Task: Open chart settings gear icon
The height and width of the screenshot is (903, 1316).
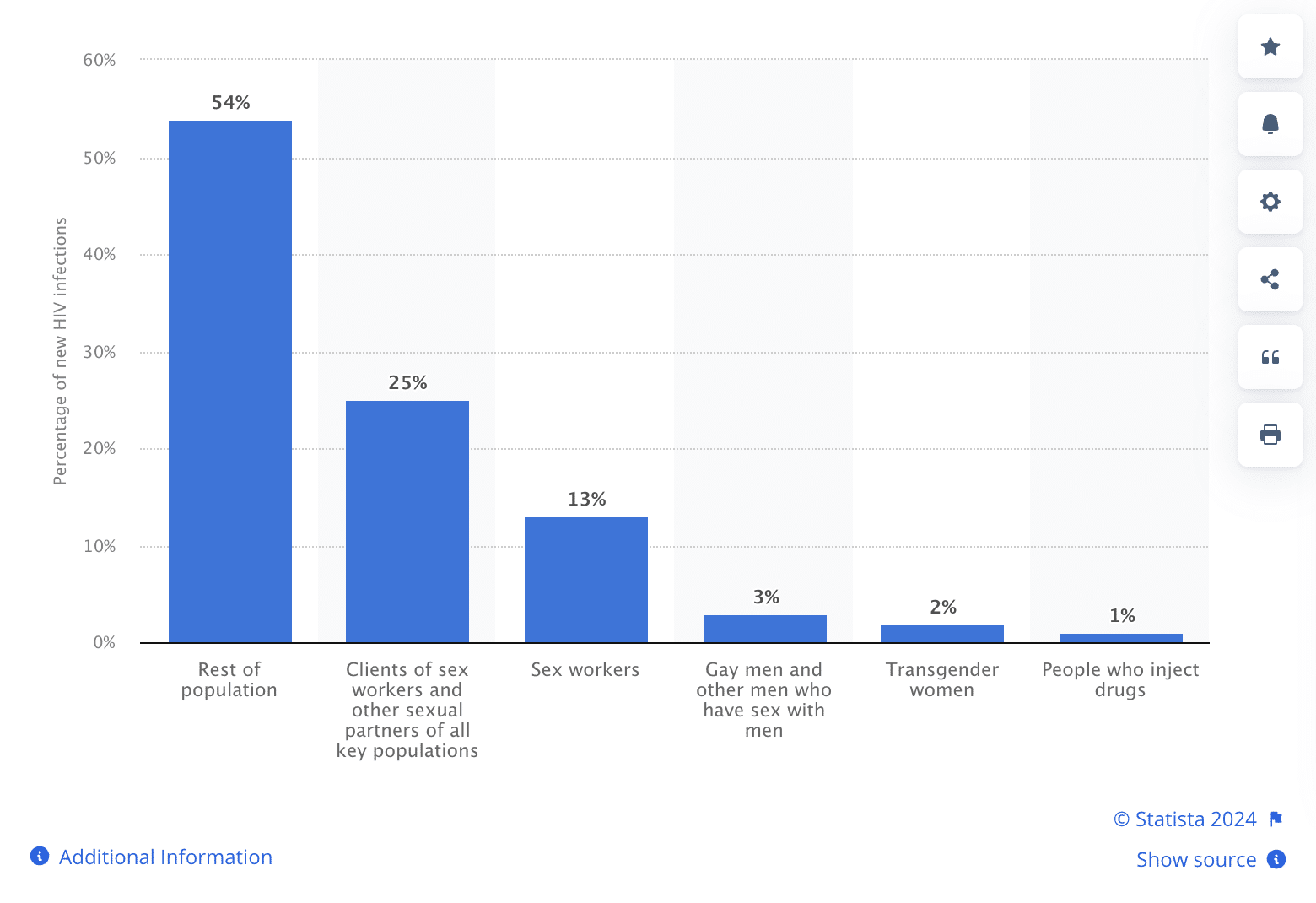Action: point(1270,202)
